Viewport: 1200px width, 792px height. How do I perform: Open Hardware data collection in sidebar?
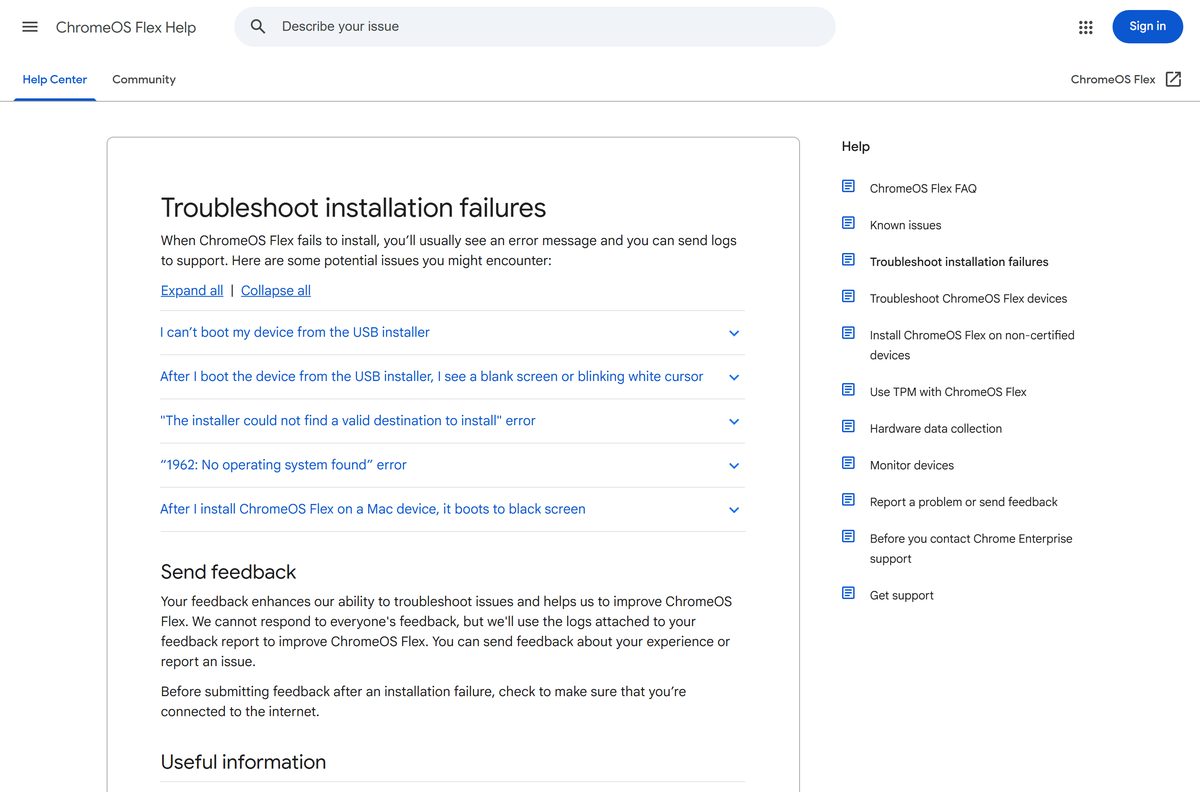[x=936, y=428]
